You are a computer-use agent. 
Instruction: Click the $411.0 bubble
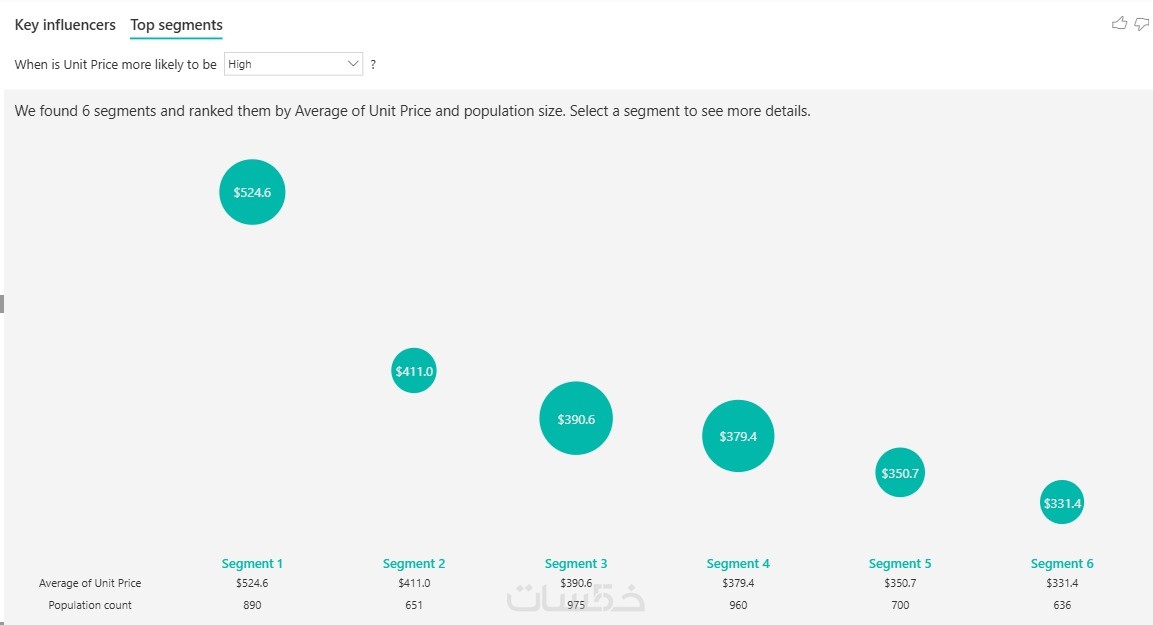coord(413,371)
